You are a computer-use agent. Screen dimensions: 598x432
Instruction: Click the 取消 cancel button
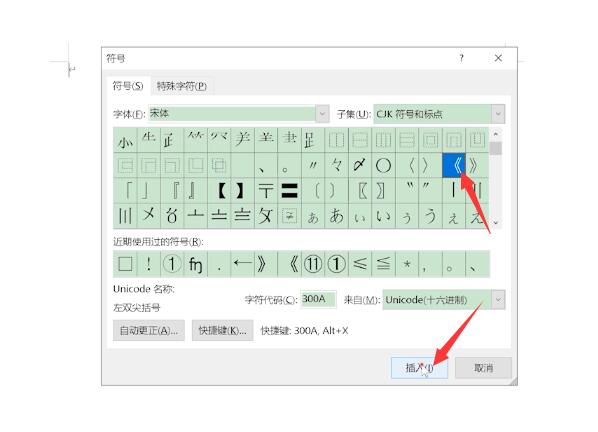tap(483, 368)
